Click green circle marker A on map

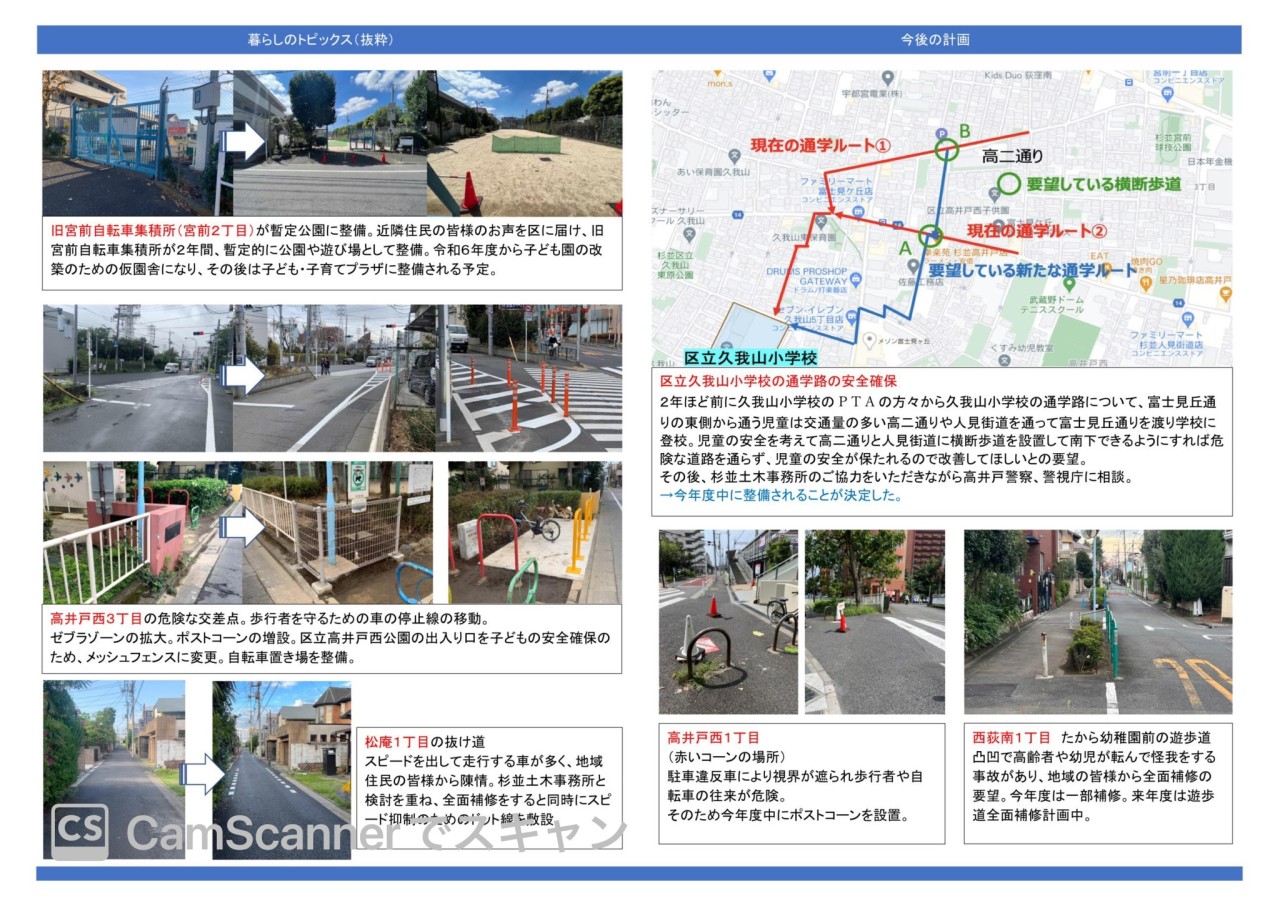pos(931,237)
